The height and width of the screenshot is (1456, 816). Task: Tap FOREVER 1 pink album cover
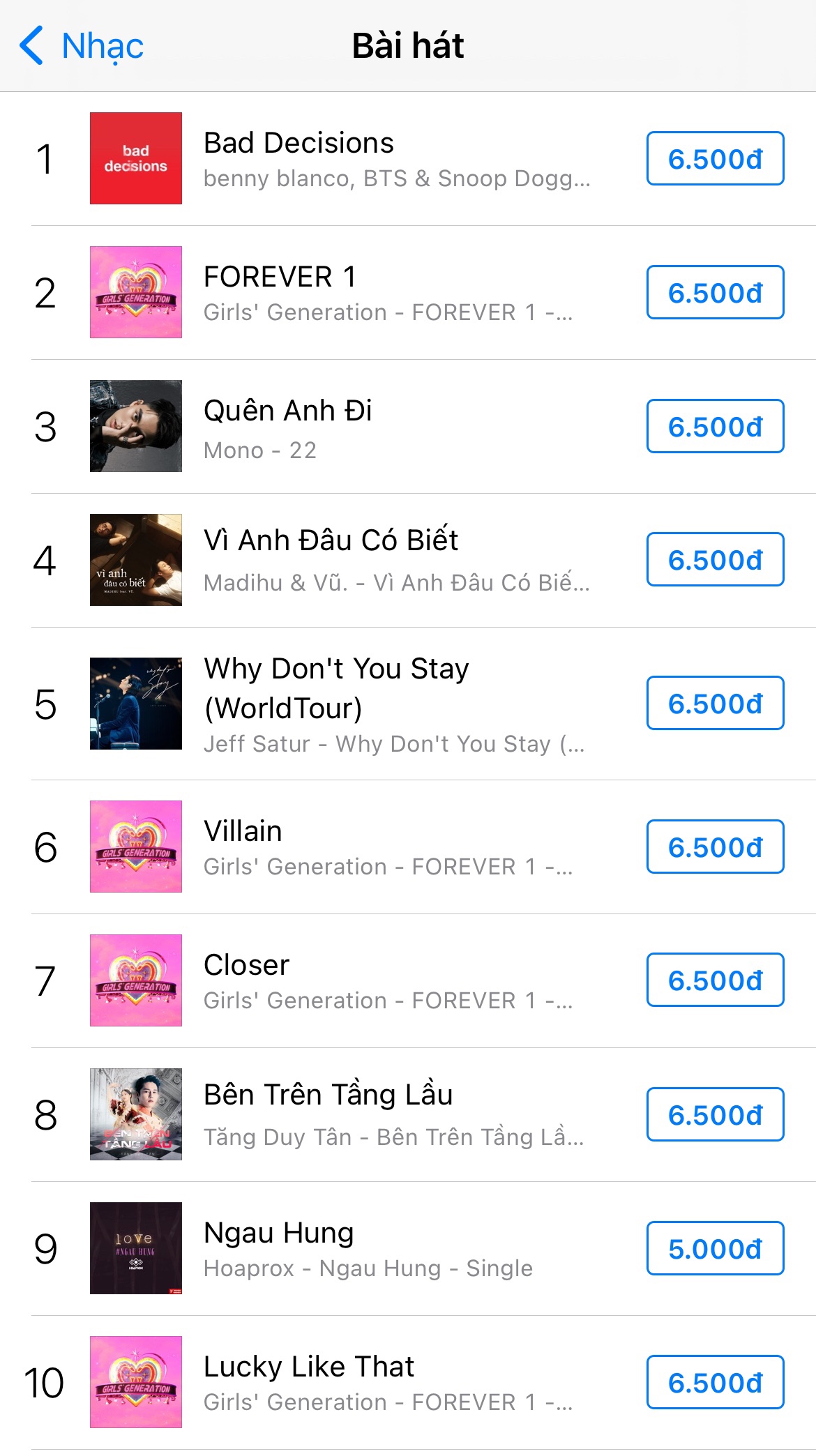click(x=136, y=292)
